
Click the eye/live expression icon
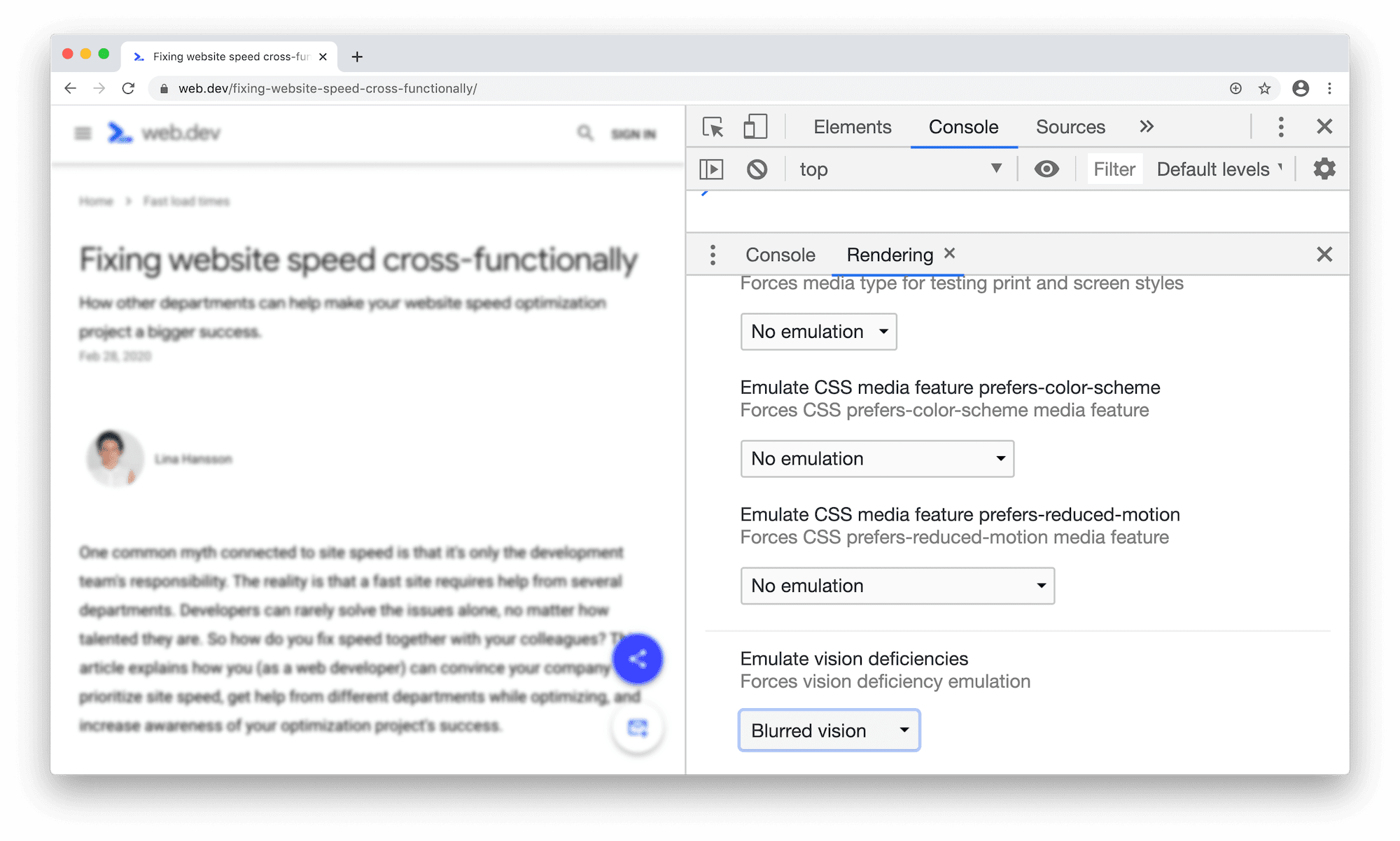[x=1047, y=168]
